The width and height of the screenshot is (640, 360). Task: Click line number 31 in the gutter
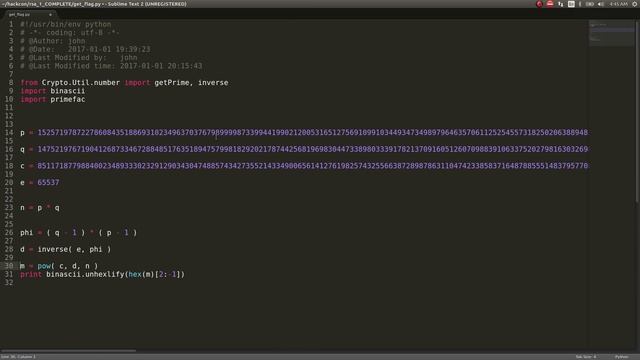9,274
